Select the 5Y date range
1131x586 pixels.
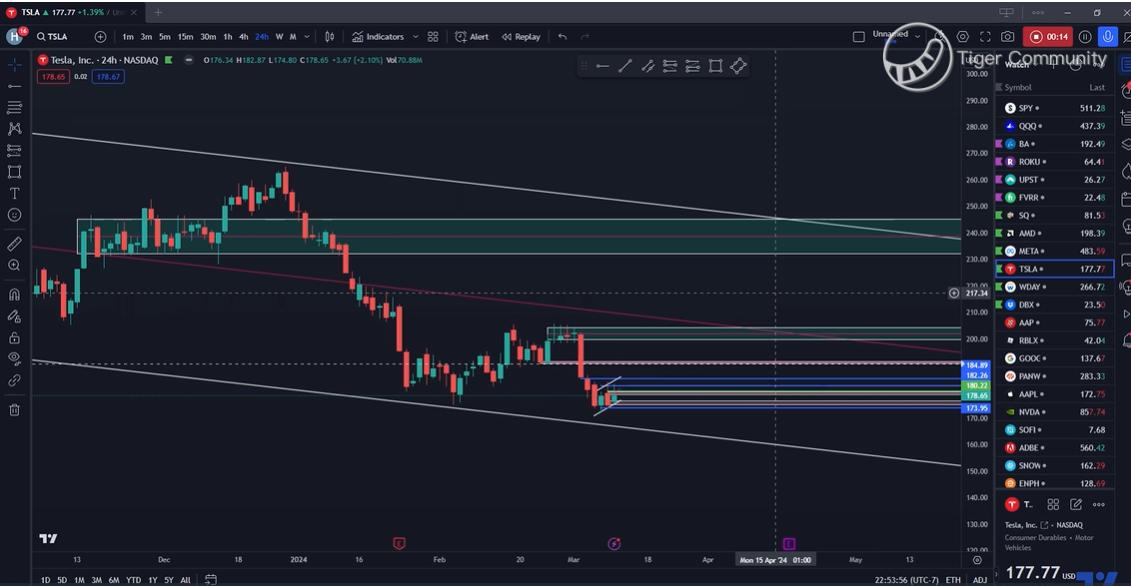click(x=169, y=580)
